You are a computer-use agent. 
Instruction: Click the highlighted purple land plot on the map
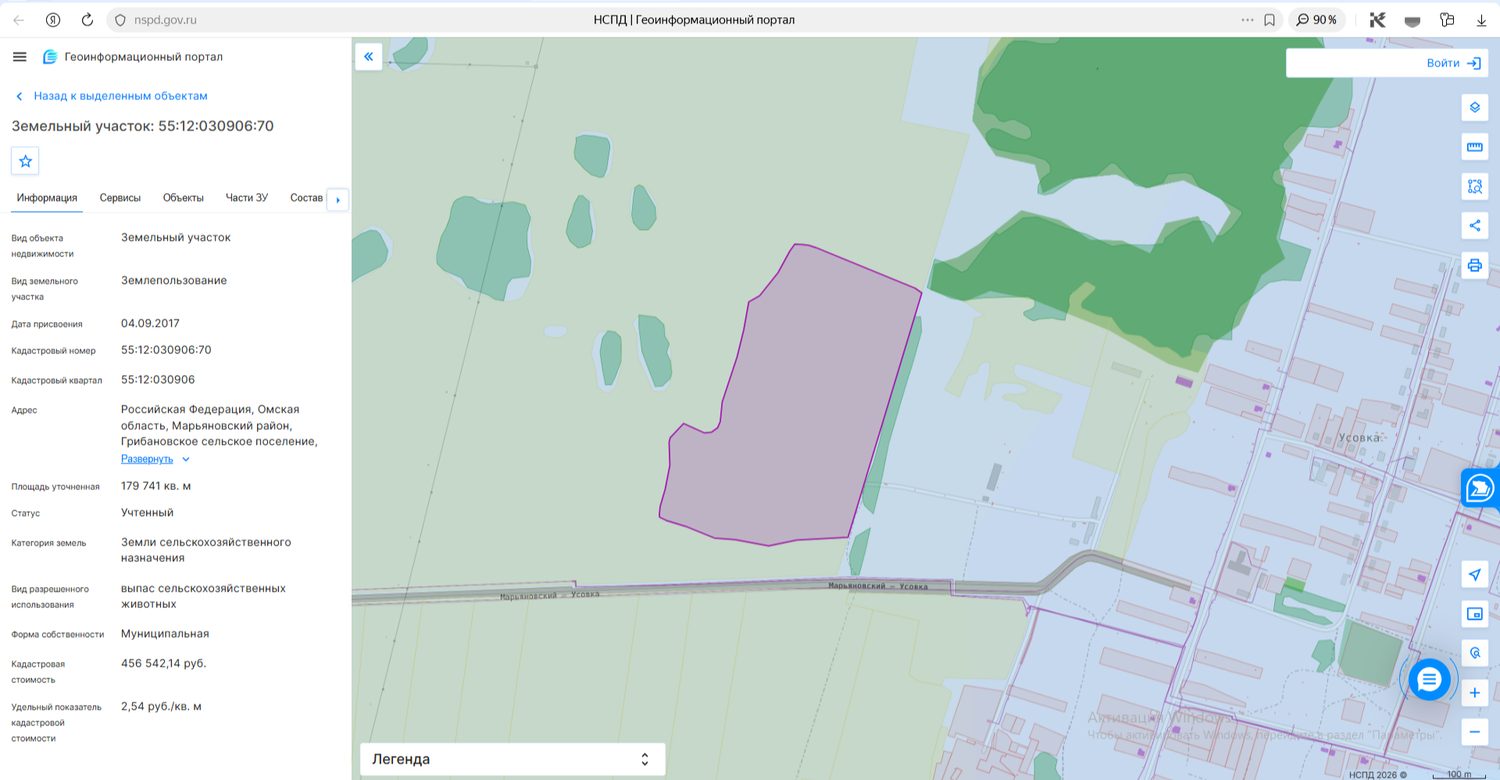(x=790, y=400)
